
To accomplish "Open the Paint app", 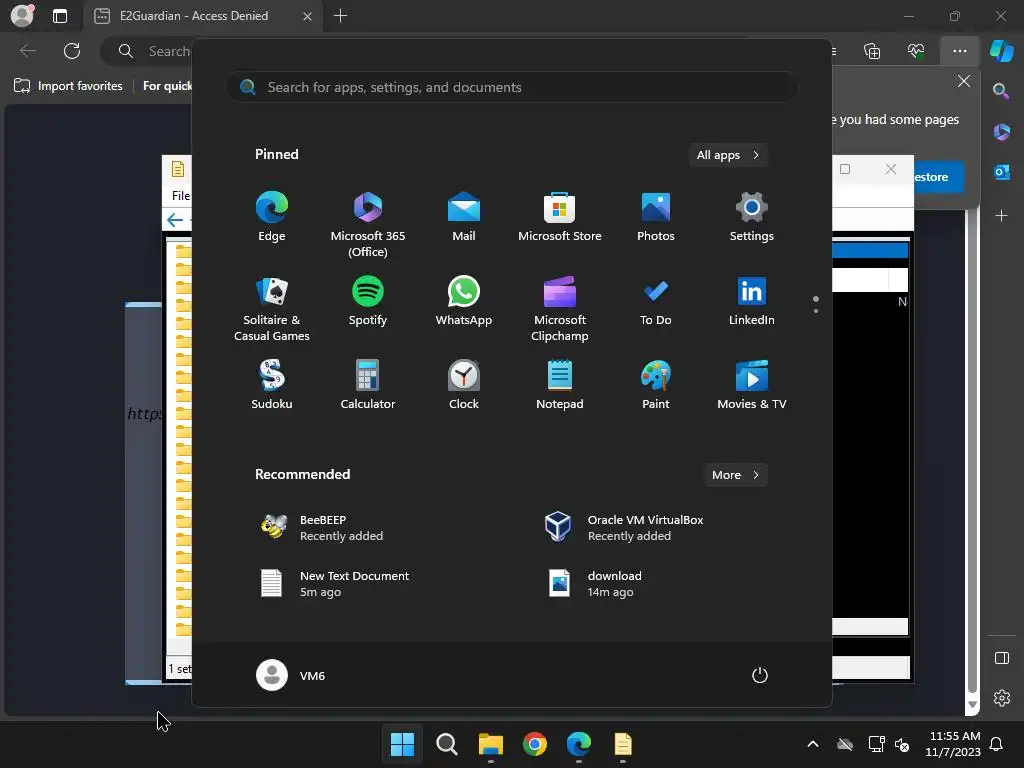I will coord(656,385).
